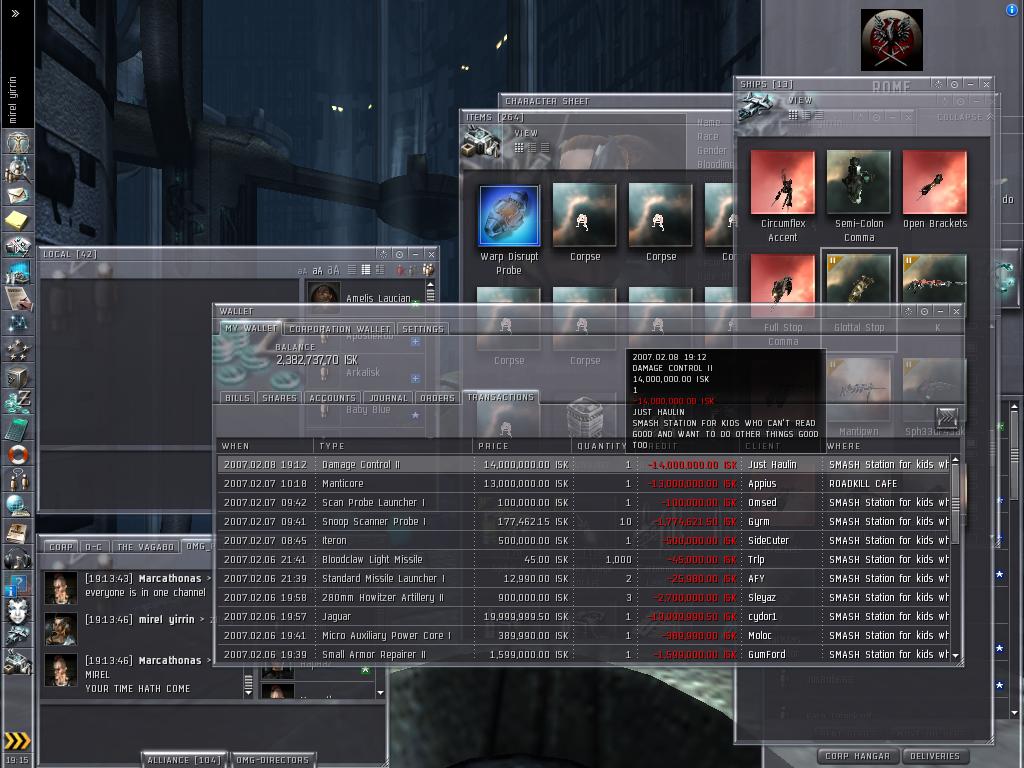1024x768 pixels.
Task: Click Marcathonas name in the 19:13:43 message
Action: [x=170, y=578]
